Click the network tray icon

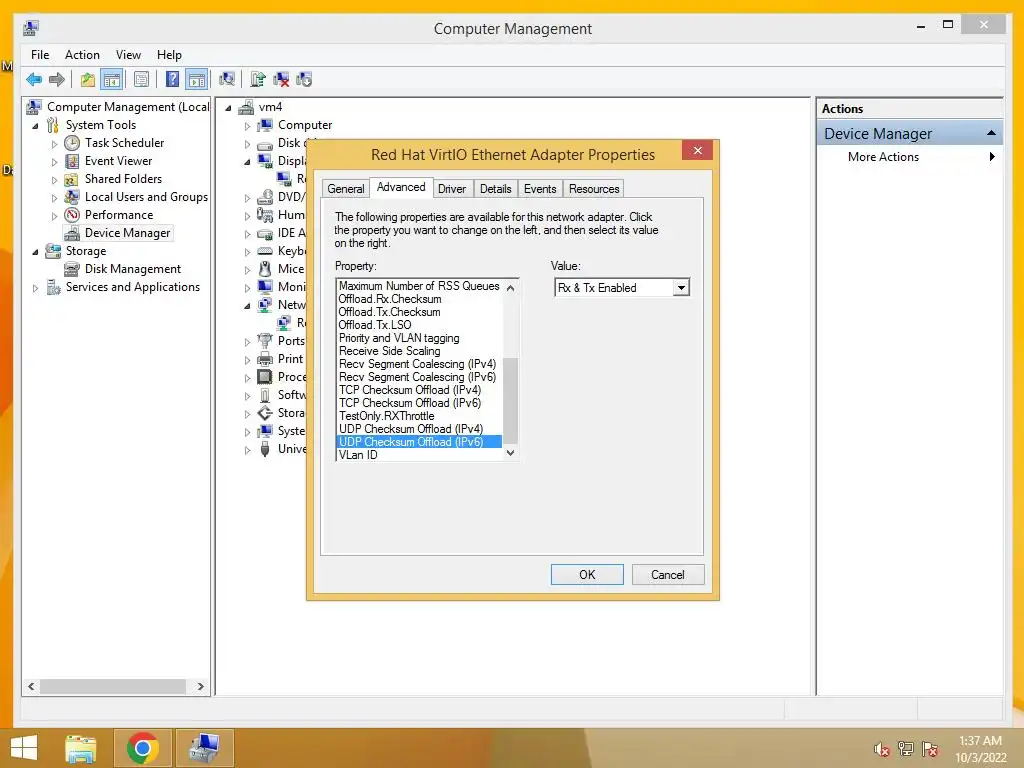click(906, 749)
